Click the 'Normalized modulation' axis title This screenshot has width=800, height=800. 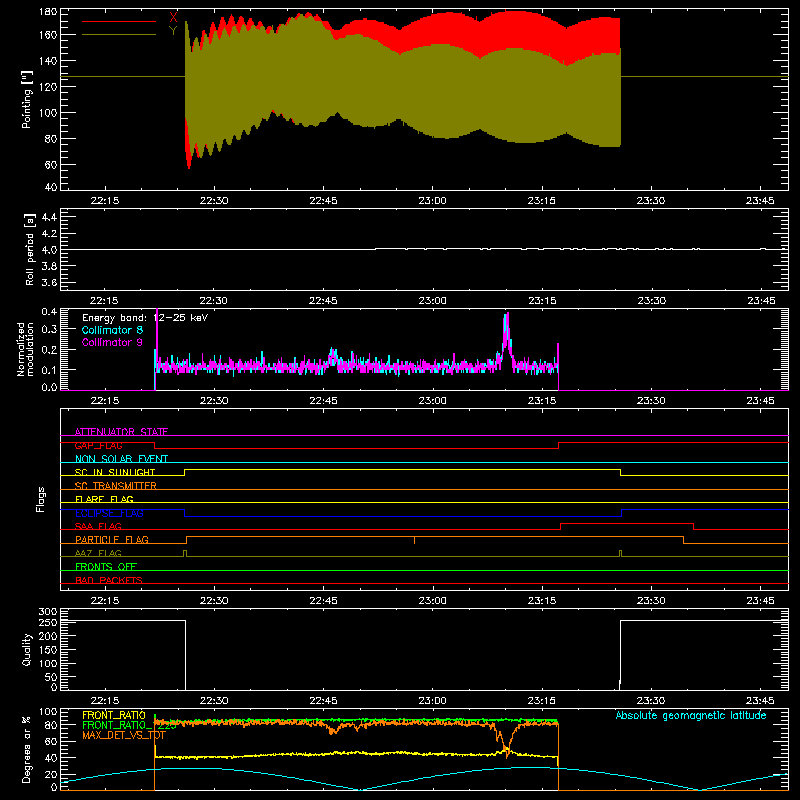26,349
